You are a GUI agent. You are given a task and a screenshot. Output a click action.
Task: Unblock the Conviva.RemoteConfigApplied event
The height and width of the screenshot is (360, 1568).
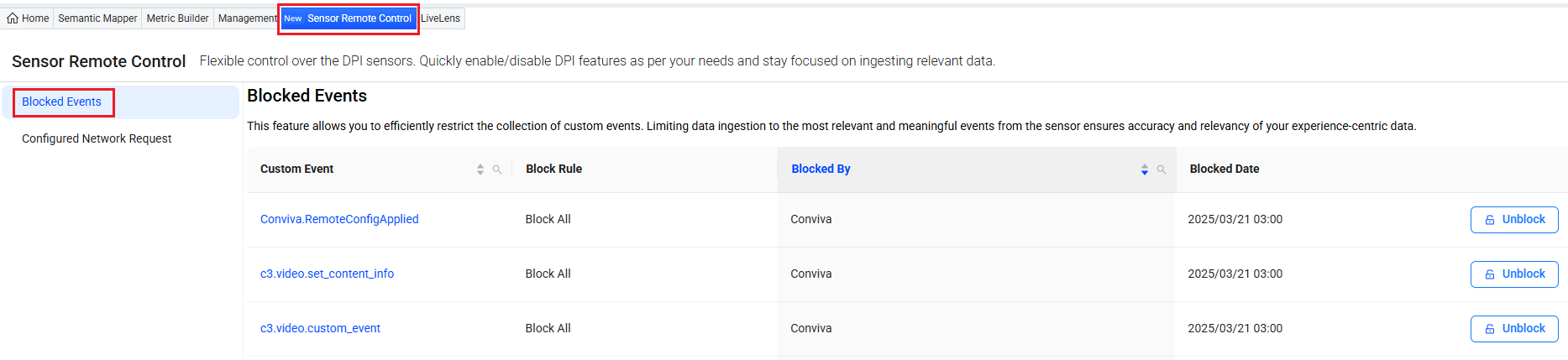pos(1513,220)
